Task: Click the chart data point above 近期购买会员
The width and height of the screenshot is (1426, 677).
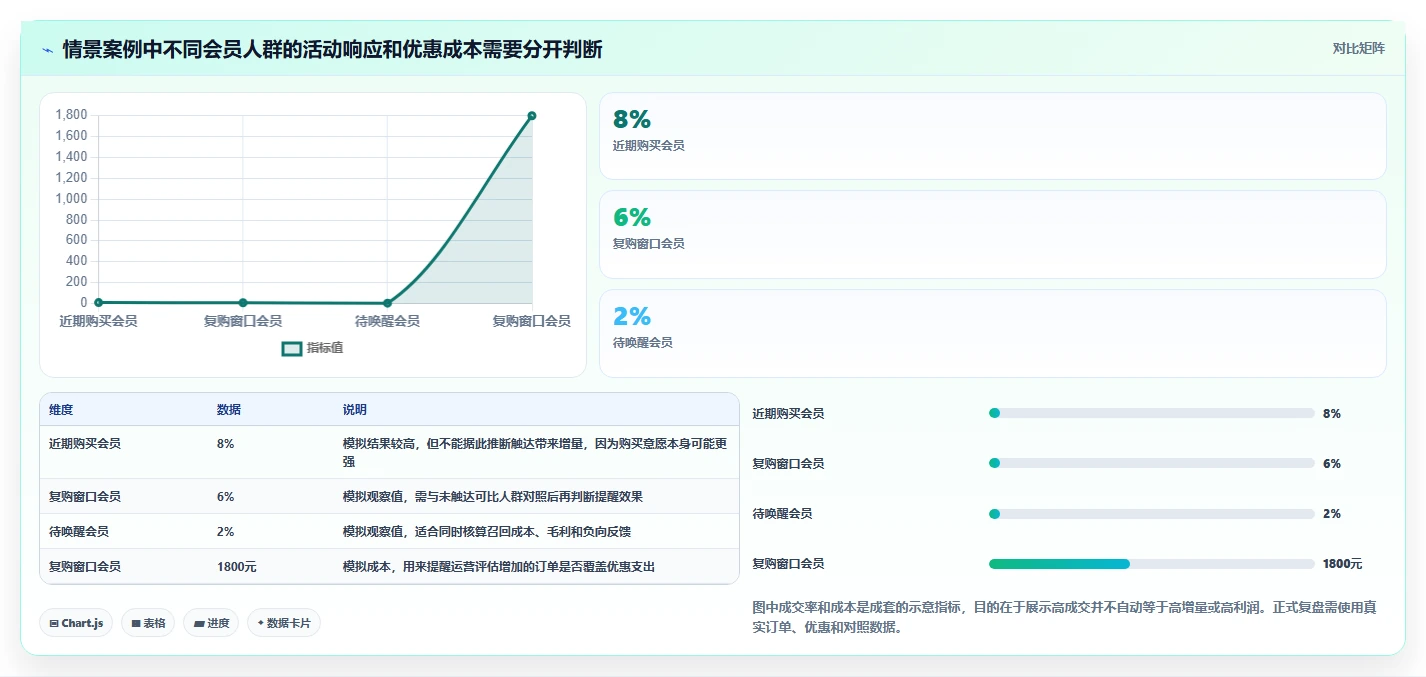Action: 98,302
